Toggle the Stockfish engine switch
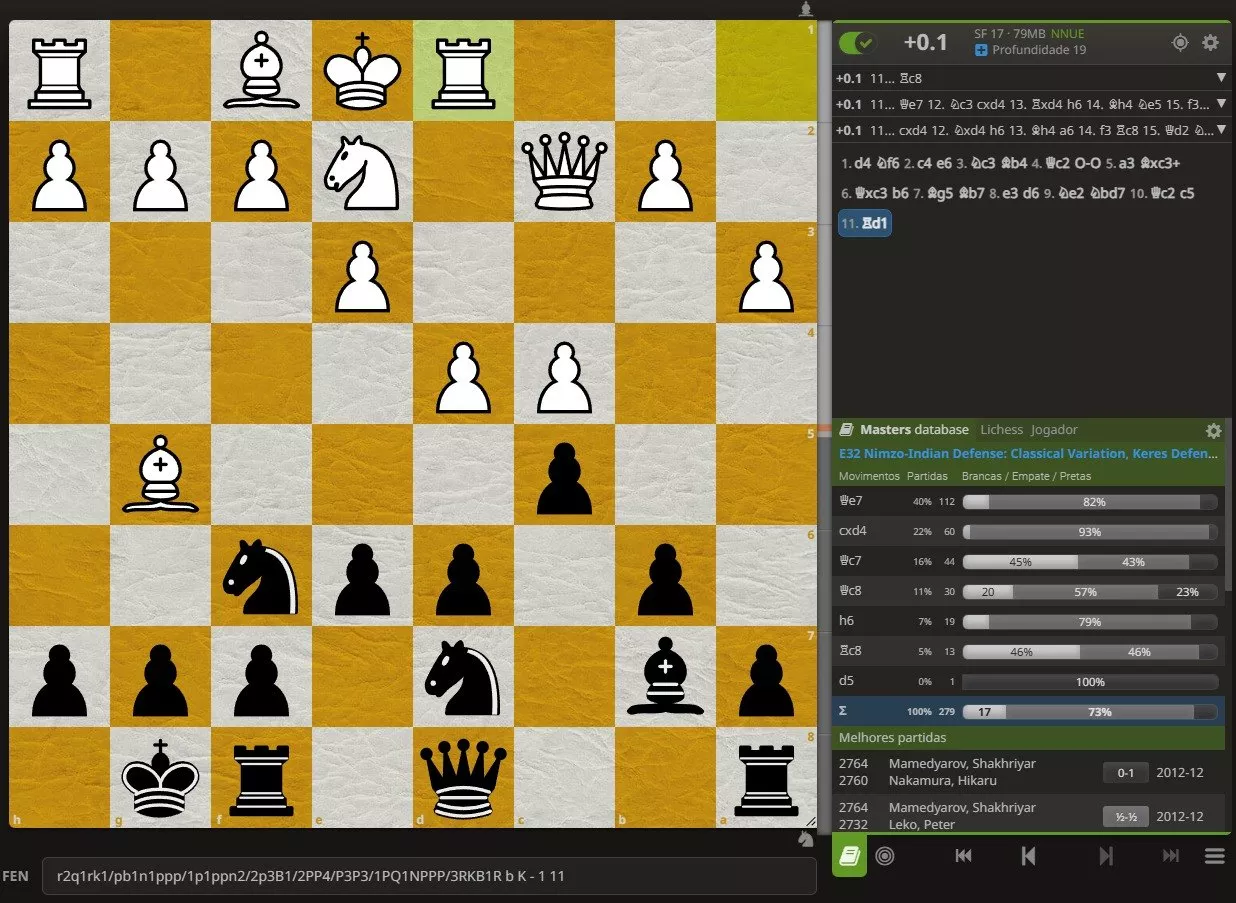The image size is (1236, 903). 856,43
